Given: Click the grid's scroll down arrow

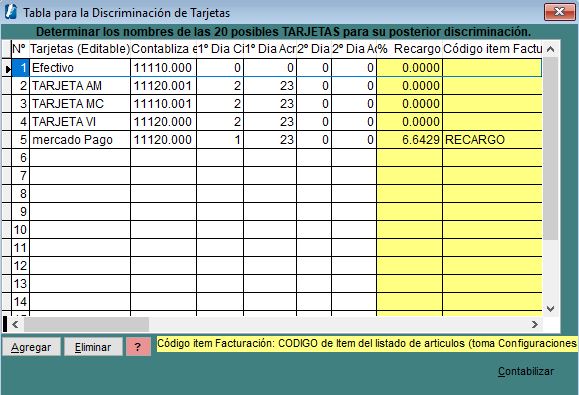Looking at the screenshot, I should click(x=550, y=308).
